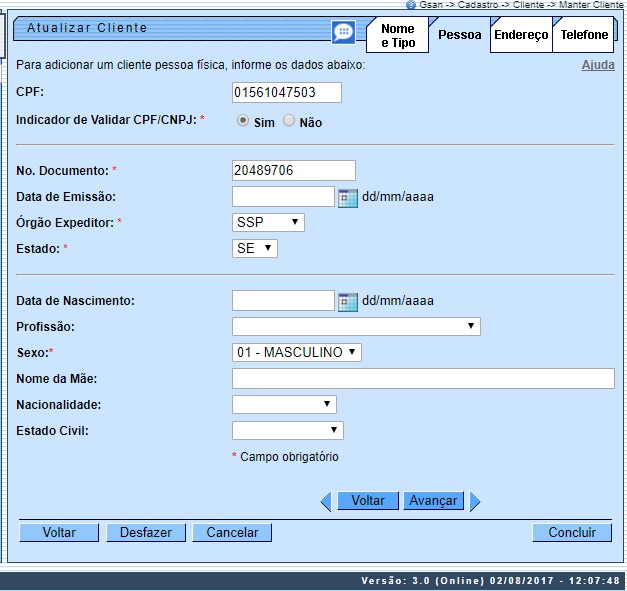Screen dimensions: 627x591
Task: Click the blue help question mark icon
Action: coord(411,5)
